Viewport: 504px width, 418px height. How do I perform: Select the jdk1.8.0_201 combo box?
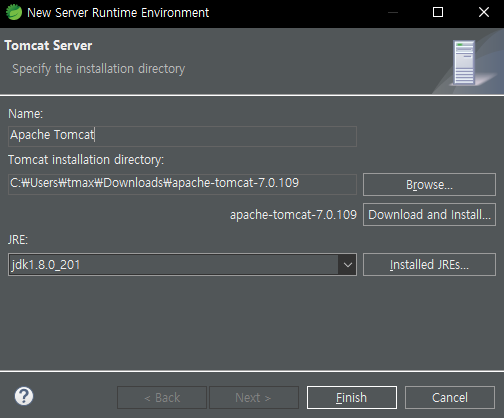click(x=182, y=265)
